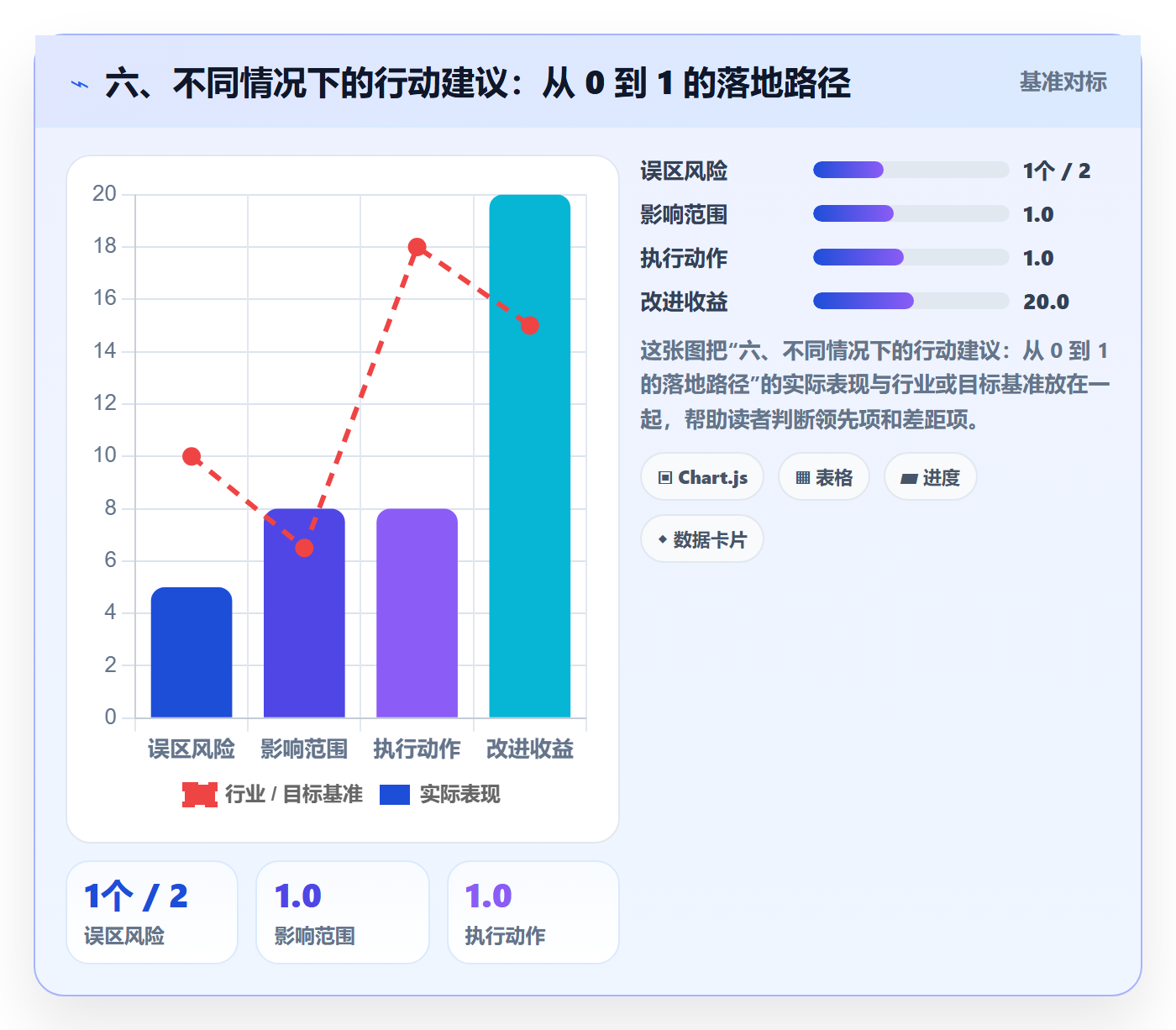This screenshot has width=1176, height=1030.
Task: Click the 改进收益 progress bar
Action: 911,302
